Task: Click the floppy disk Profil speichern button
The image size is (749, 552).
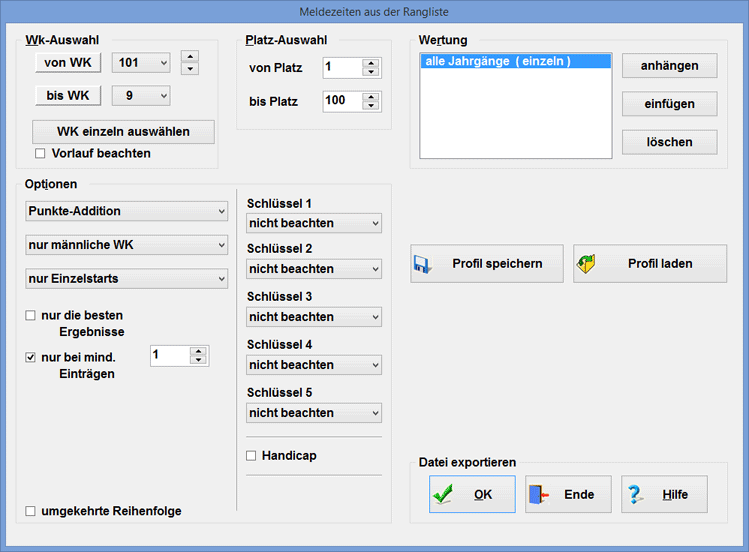Action: click(x=486, y=264)
